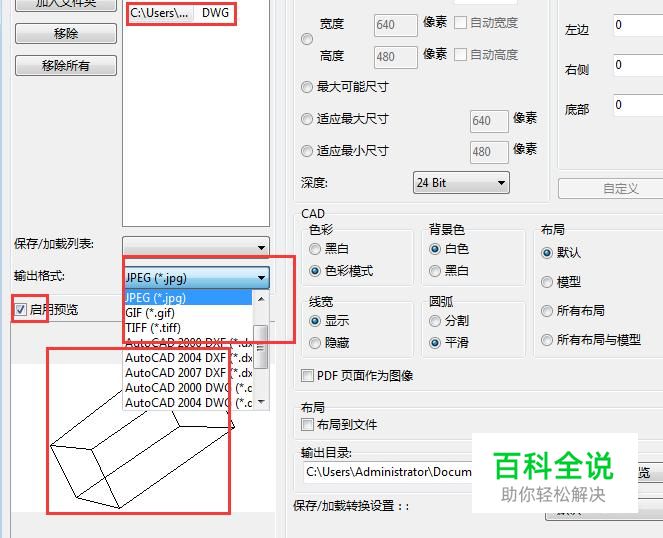Select 布局 默认 radio button

(547, 253)
